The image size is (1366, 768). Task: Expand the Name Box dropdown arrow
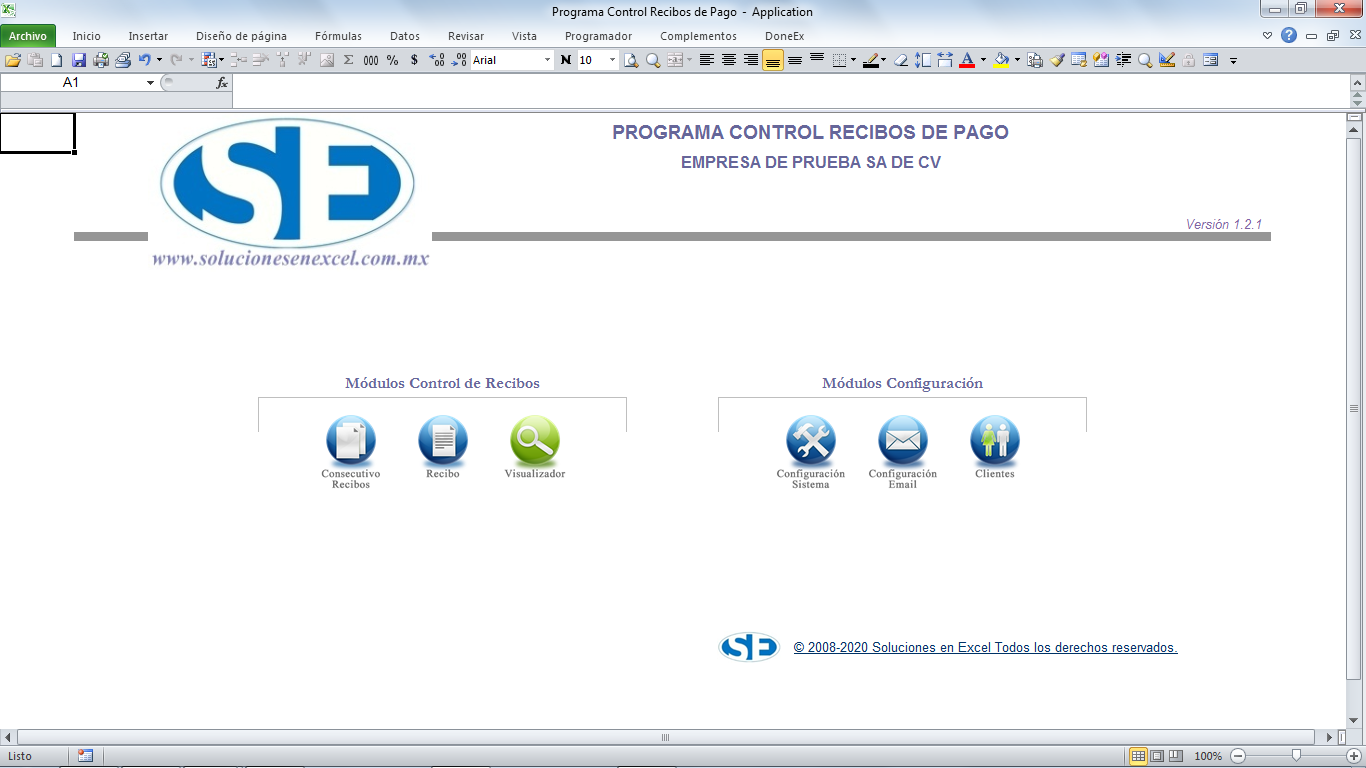151,83
